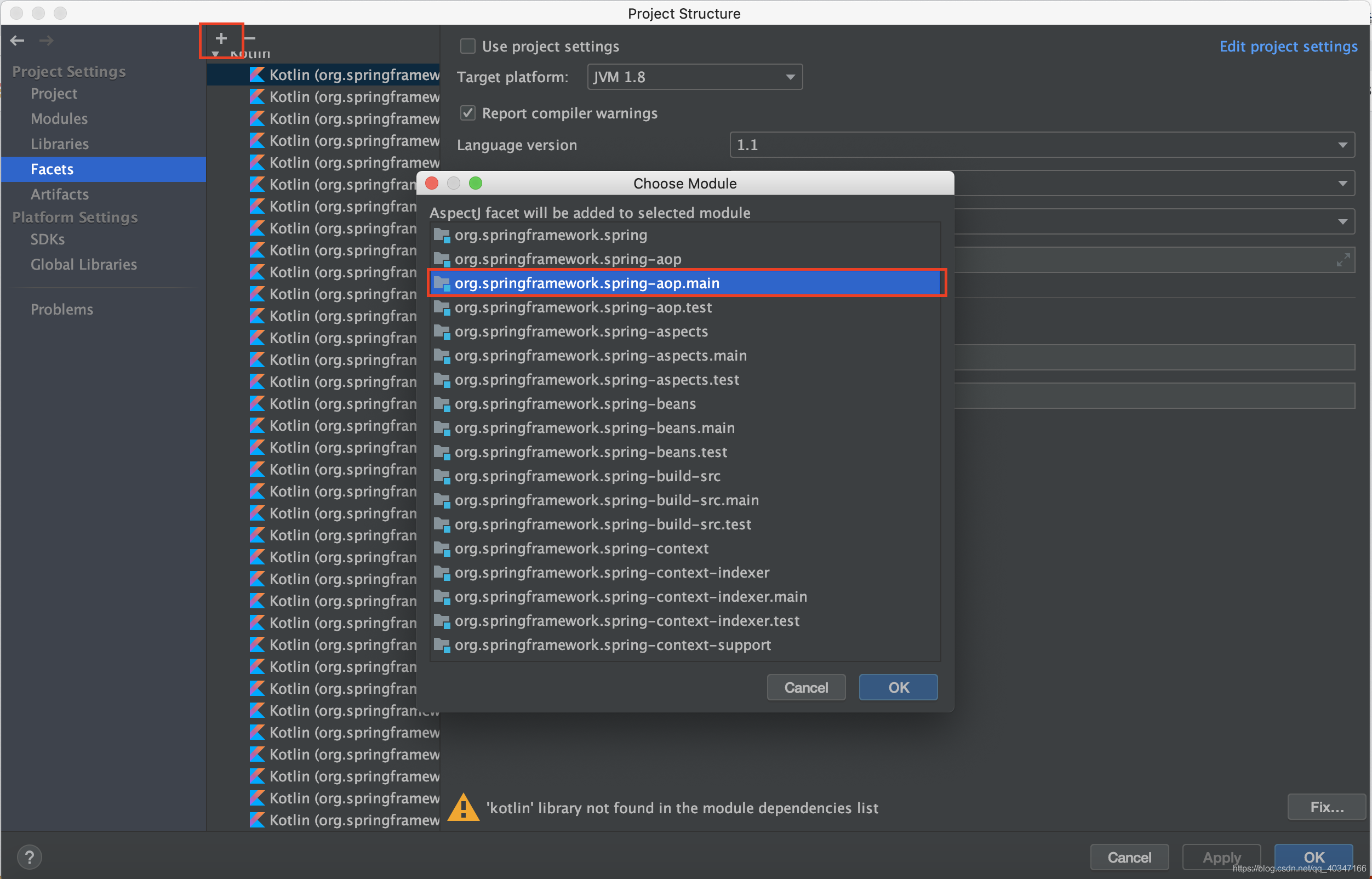Viewport: 1372px width, 879px height.
Task: Click the minus icon to remove facet
Action: 249,38
